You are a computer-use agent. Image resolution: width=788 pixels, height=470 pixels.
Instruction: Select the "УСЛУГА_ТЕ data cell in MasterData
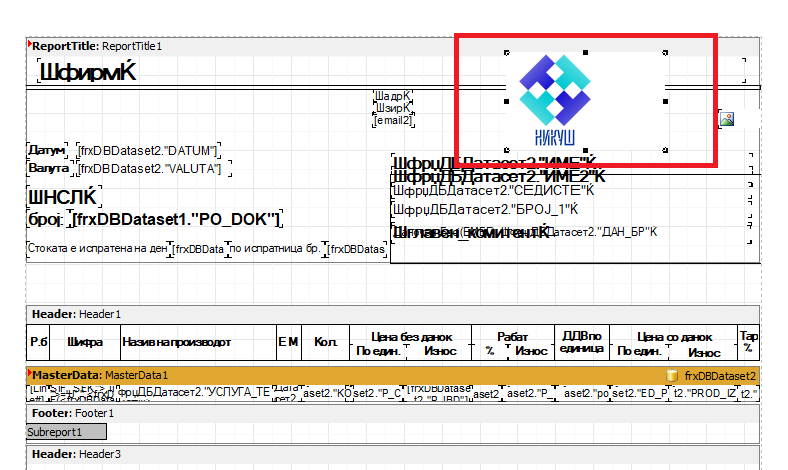pos(194,393)
